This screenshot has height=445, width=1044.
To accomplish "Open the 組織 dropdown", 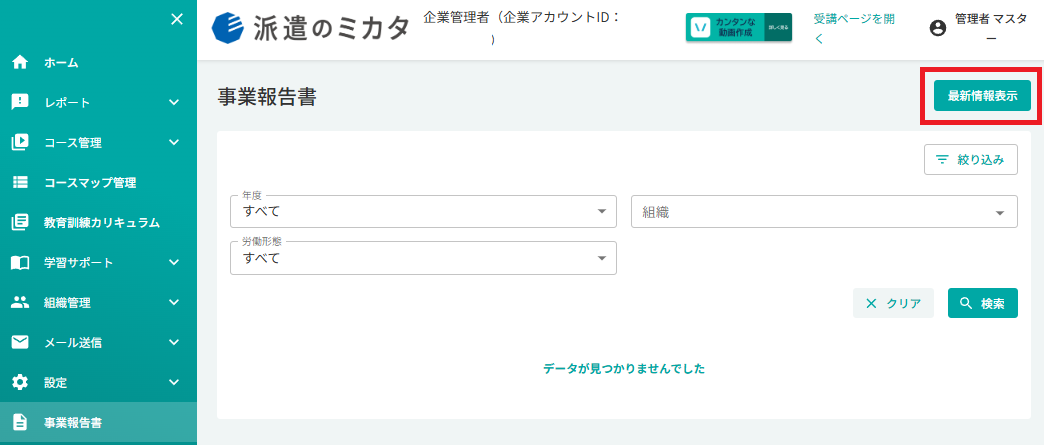I will (824, 212).
